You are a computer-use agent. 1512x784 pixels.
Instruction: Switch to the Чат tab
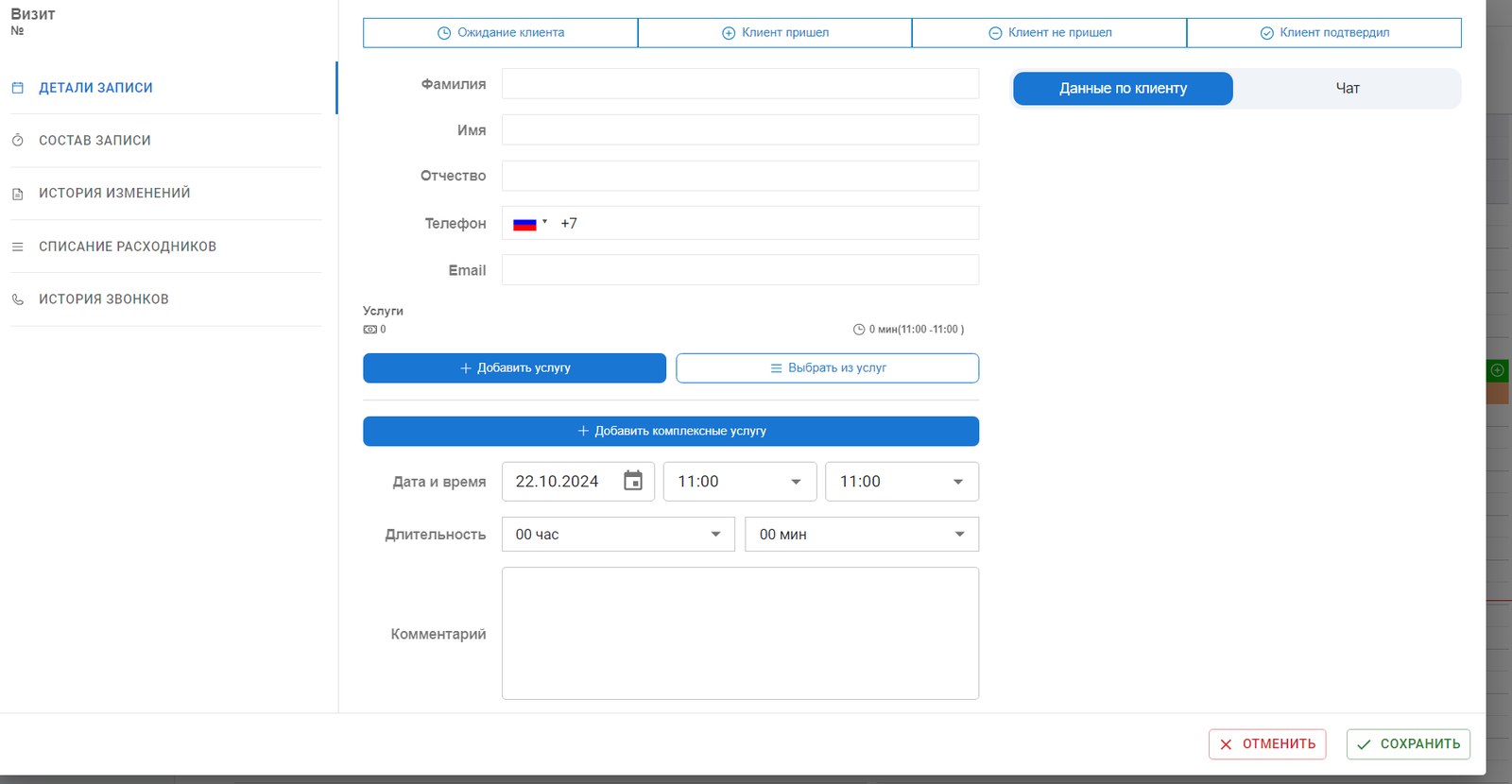click(1348, 89)
